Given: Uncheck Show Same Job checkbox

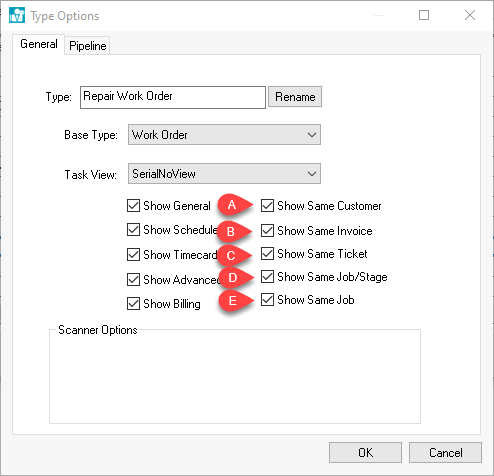Looking at the screenshot, I should tap(267, 300).
